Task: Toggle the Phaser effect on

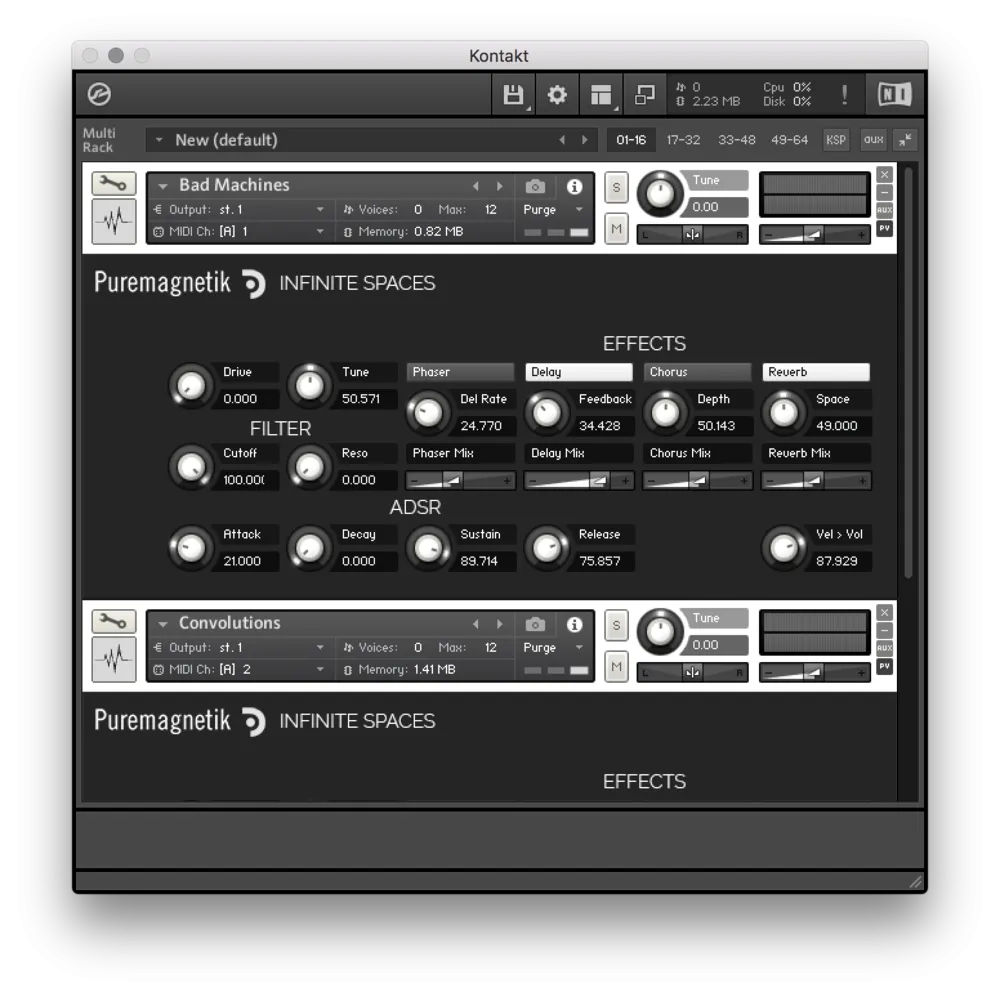Action: pyautogui.click(x=460, y=372)
